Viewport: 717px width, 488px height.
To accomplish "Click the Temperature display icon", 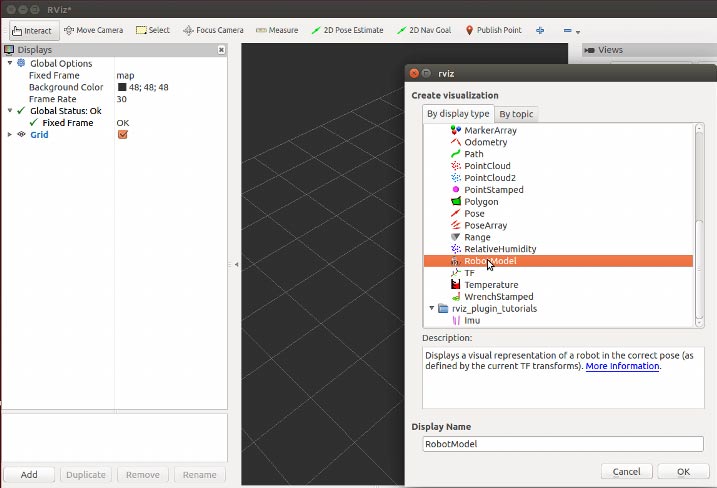I will pyautogui.click(x=455, y=284).
